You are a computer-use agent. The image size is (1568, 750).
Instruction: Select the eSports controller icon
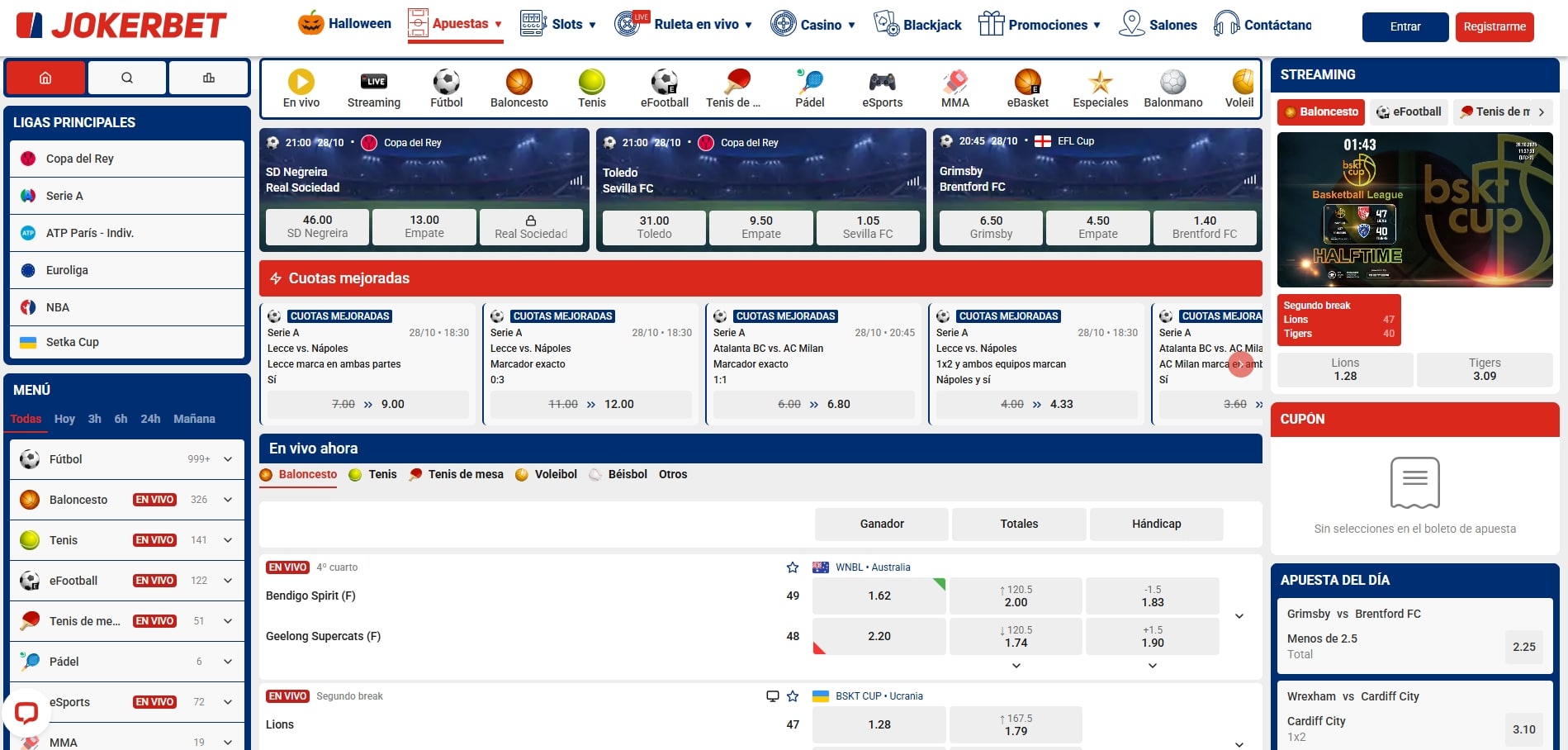882,82
